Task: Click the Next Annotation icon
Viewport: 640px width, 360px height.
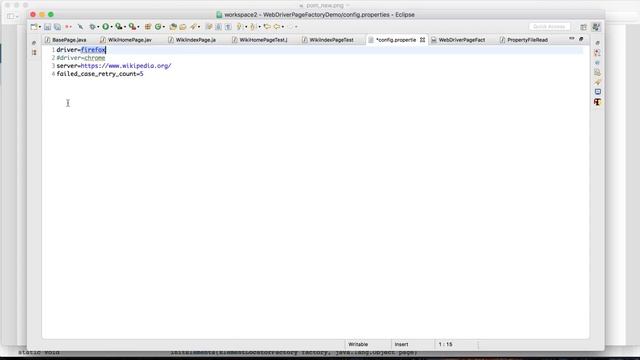Action: tap(240, 27)
